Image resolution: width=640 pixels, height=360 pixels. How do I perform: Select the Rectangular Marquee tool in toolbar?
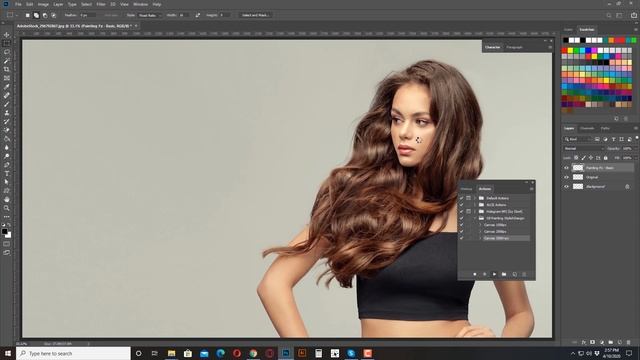pos(7,43)
